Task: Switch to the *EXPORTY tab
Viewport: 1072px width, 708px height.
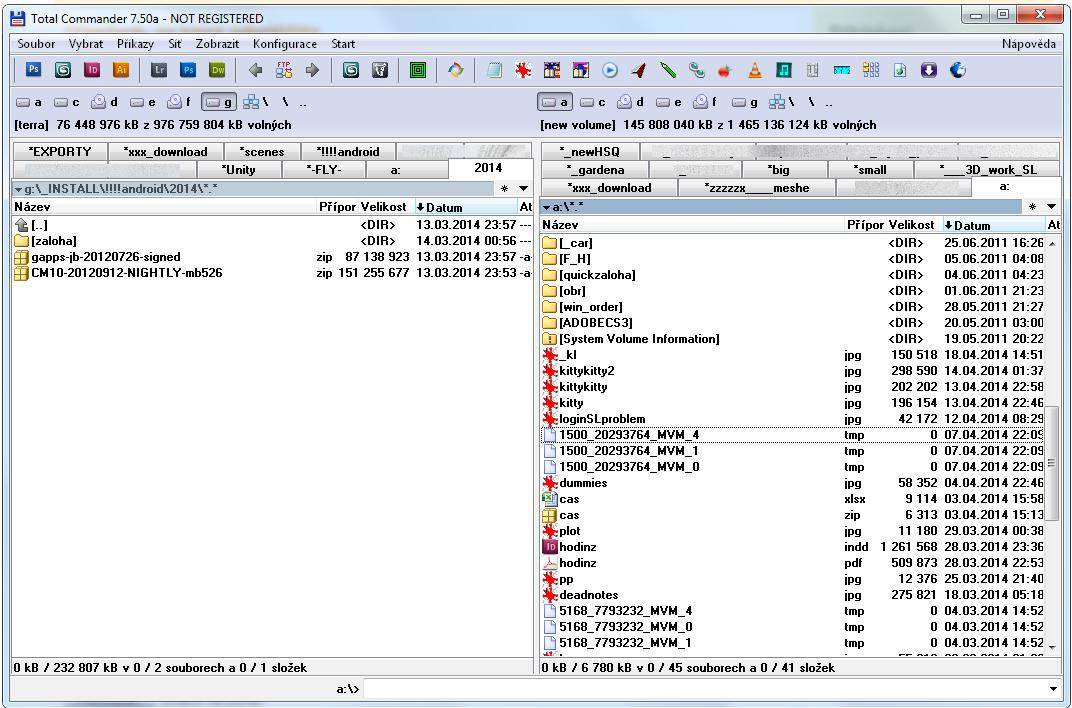Action: [x=60, y=152]
